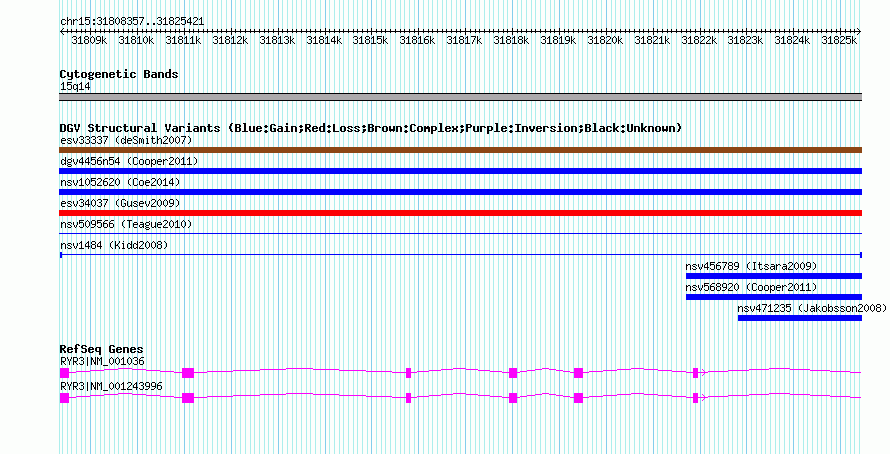The image size is (890, 454).
Task: Click the 31821k scale label
Action: point(652,40)
